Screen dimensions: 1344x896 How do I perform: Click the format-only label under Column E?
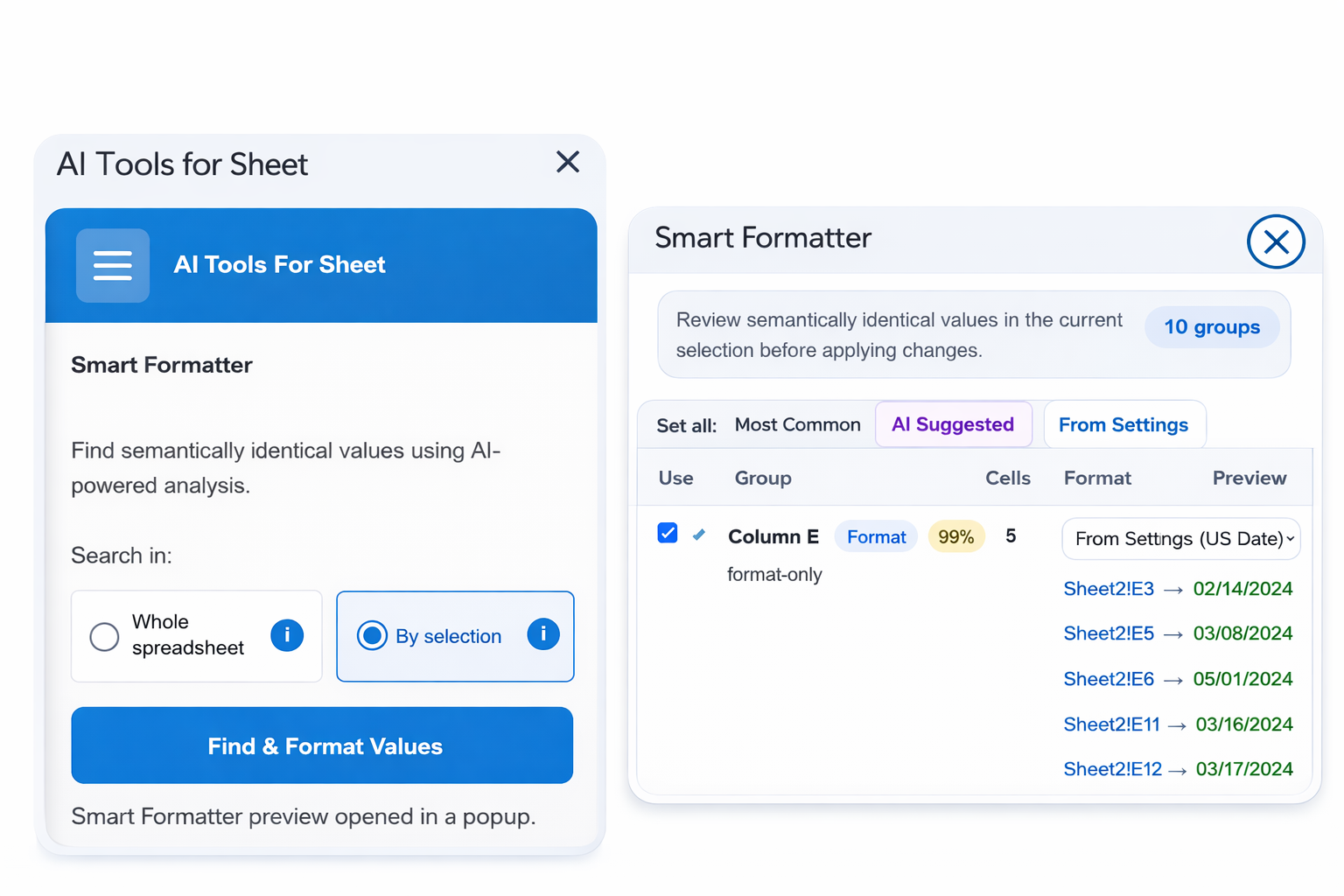pyautogui.click(x=774, y=575)
